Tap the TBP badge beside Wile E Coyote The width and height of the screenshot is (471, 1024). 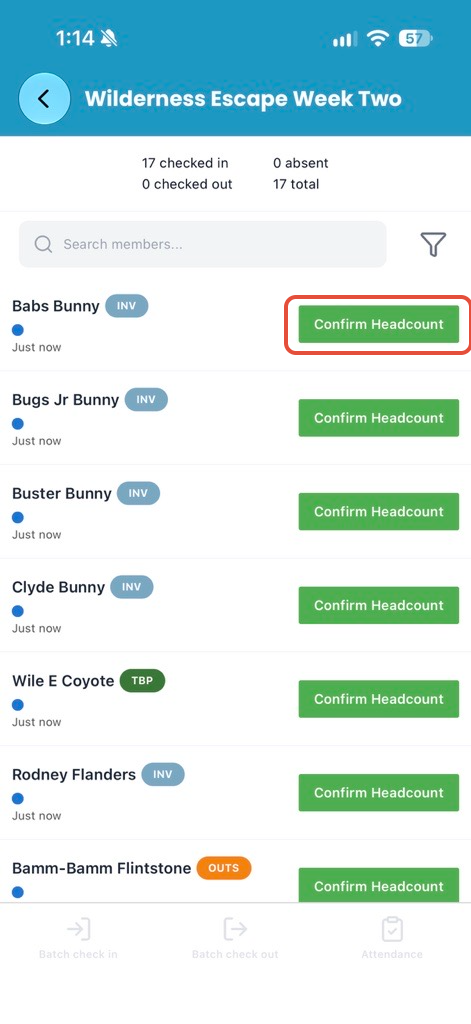tap(142, 680)
